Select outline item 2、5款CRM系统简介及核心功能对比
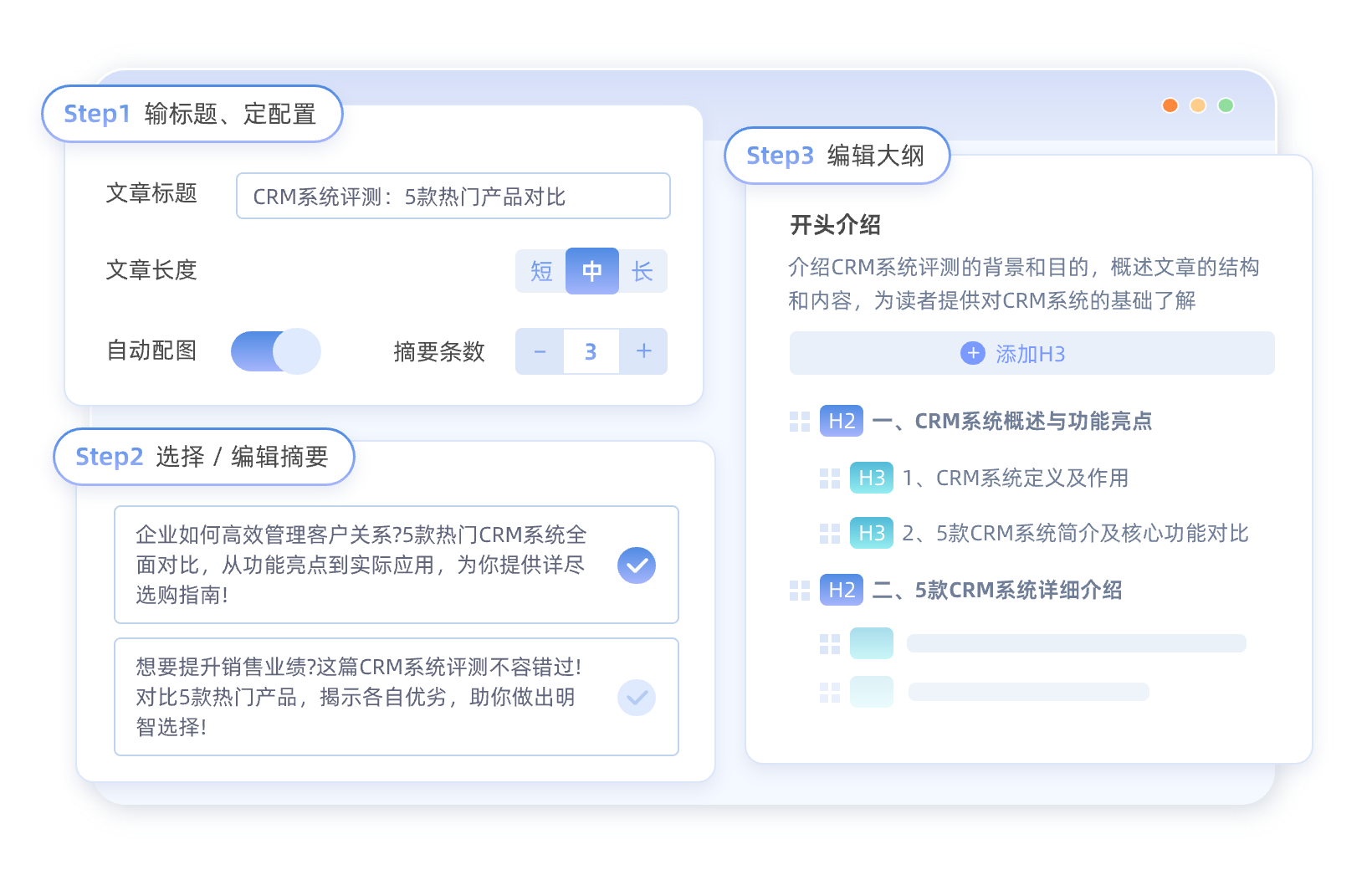Screen dimensions: 1372x870 coord(1075,533)
